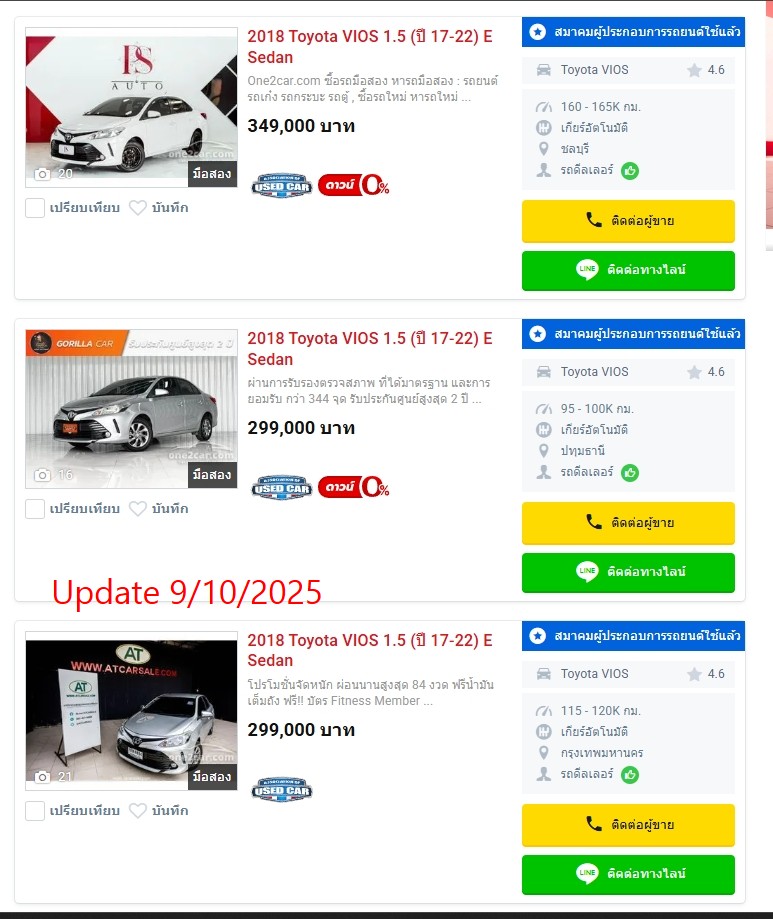Click Used Car association badge on third listing
The width and height of the screenshot is (773, 919).
[282, 790]
